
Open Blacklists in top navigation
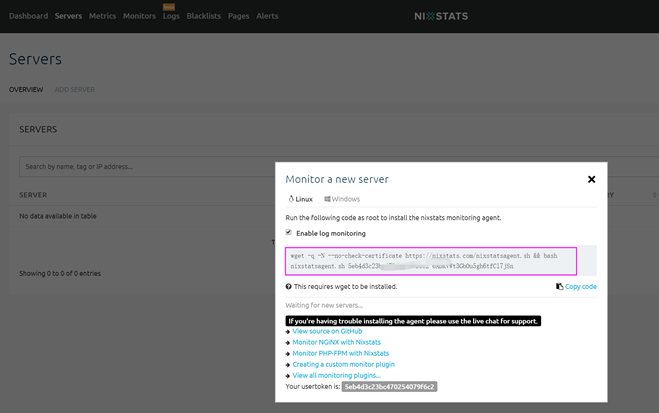click(203, 16)
